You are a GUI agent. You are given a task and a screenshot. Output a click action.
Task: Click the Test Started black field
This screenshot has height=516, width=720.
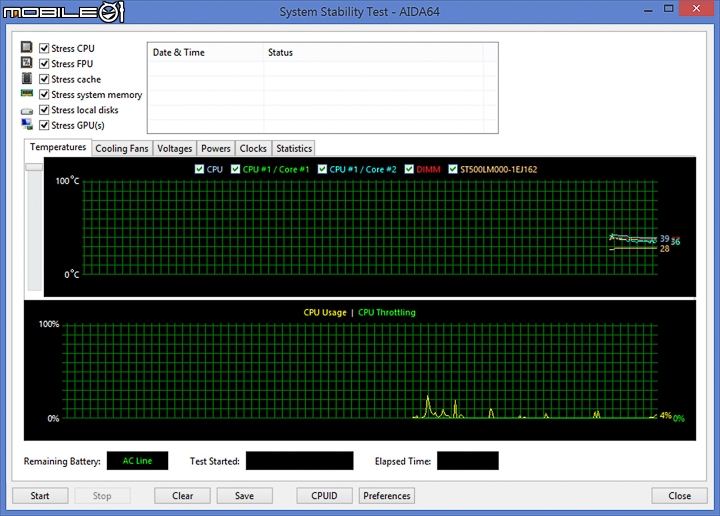pos(299,461)
